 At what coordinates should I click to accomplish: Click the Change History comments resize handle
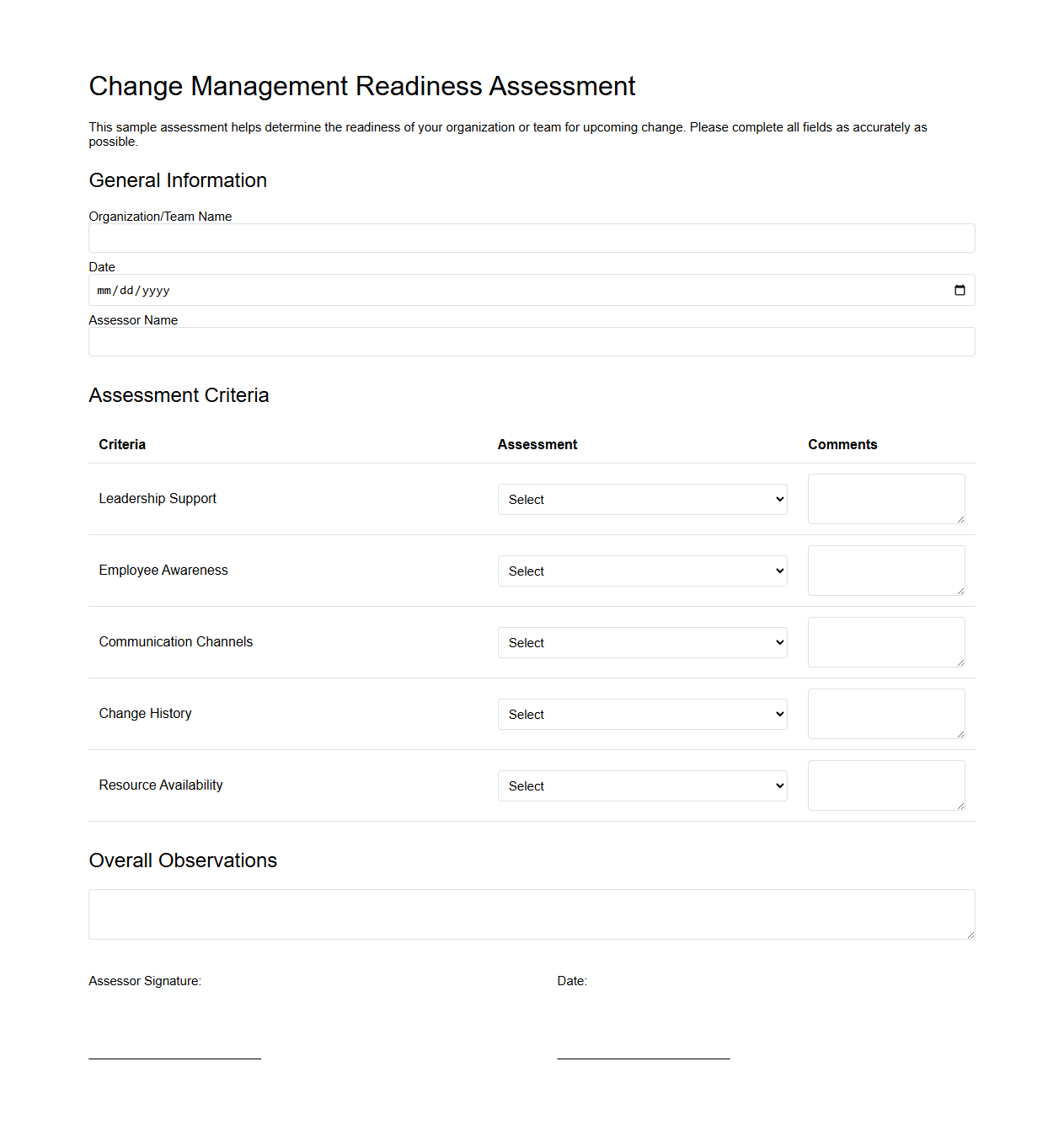[961, 736]
